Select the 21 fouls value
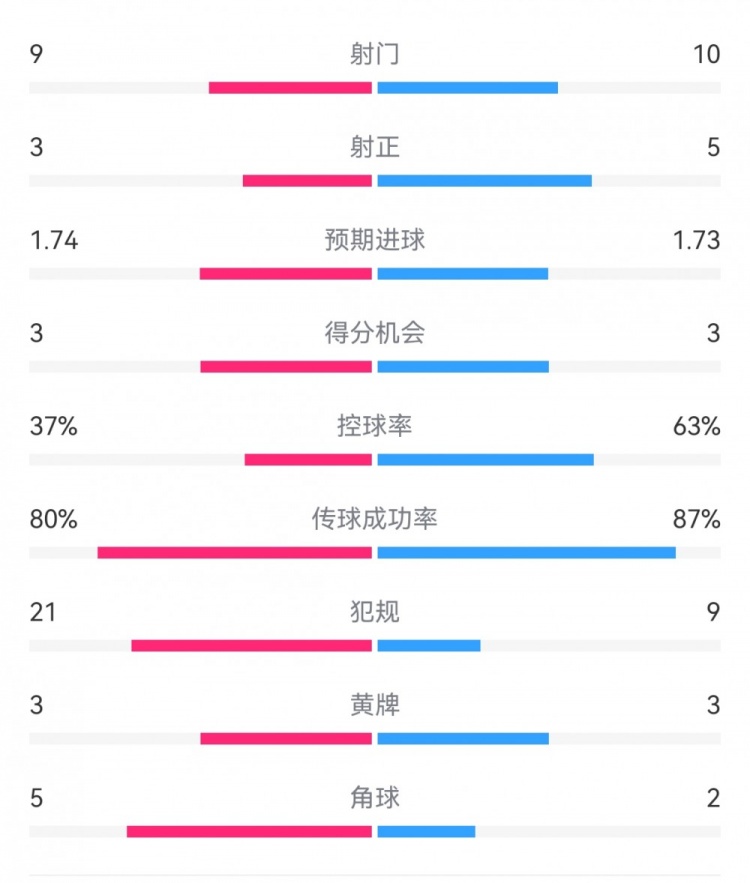750x883 pixels. pos(43,611)
